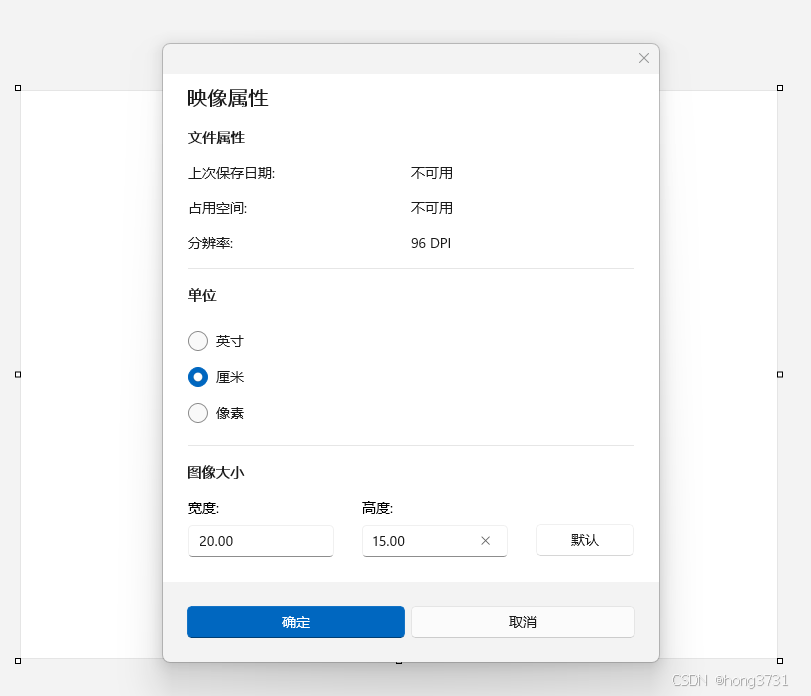Click the 上次保存日期 label
Image resolution: width=811 pixels, height=696 pixels.
231,173
